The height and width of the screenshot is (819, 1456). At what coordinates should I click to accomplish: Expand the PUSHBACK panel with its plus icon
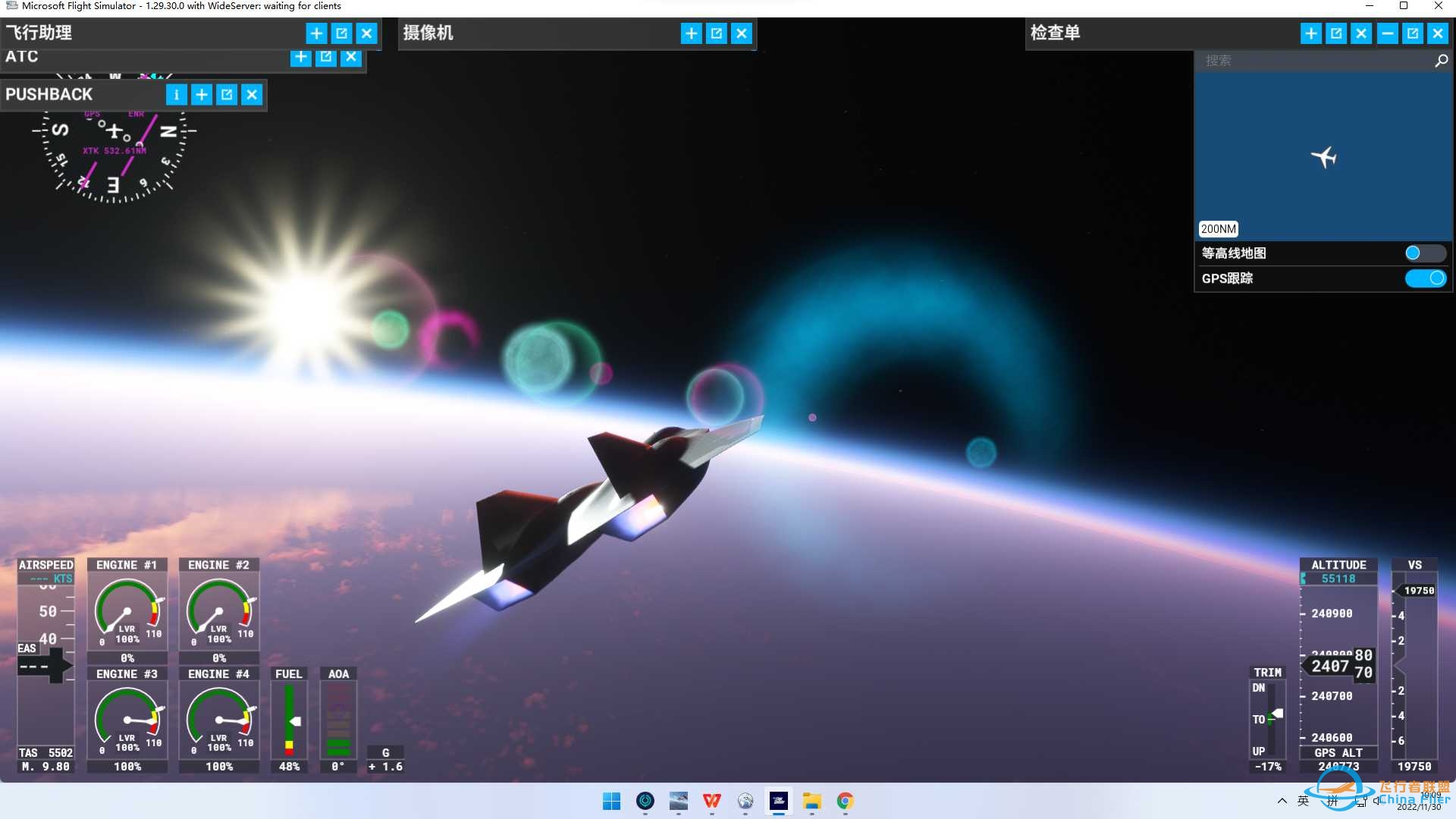202,95
